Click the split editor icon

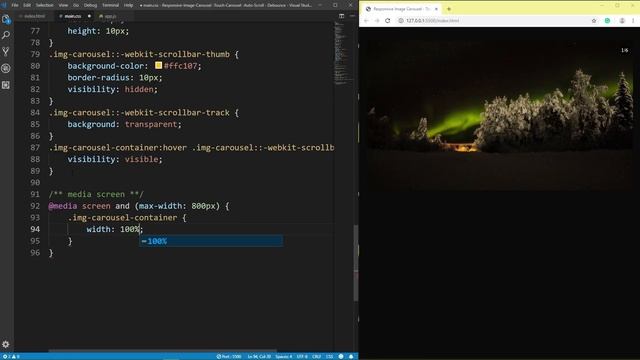(x=342, y=16)
